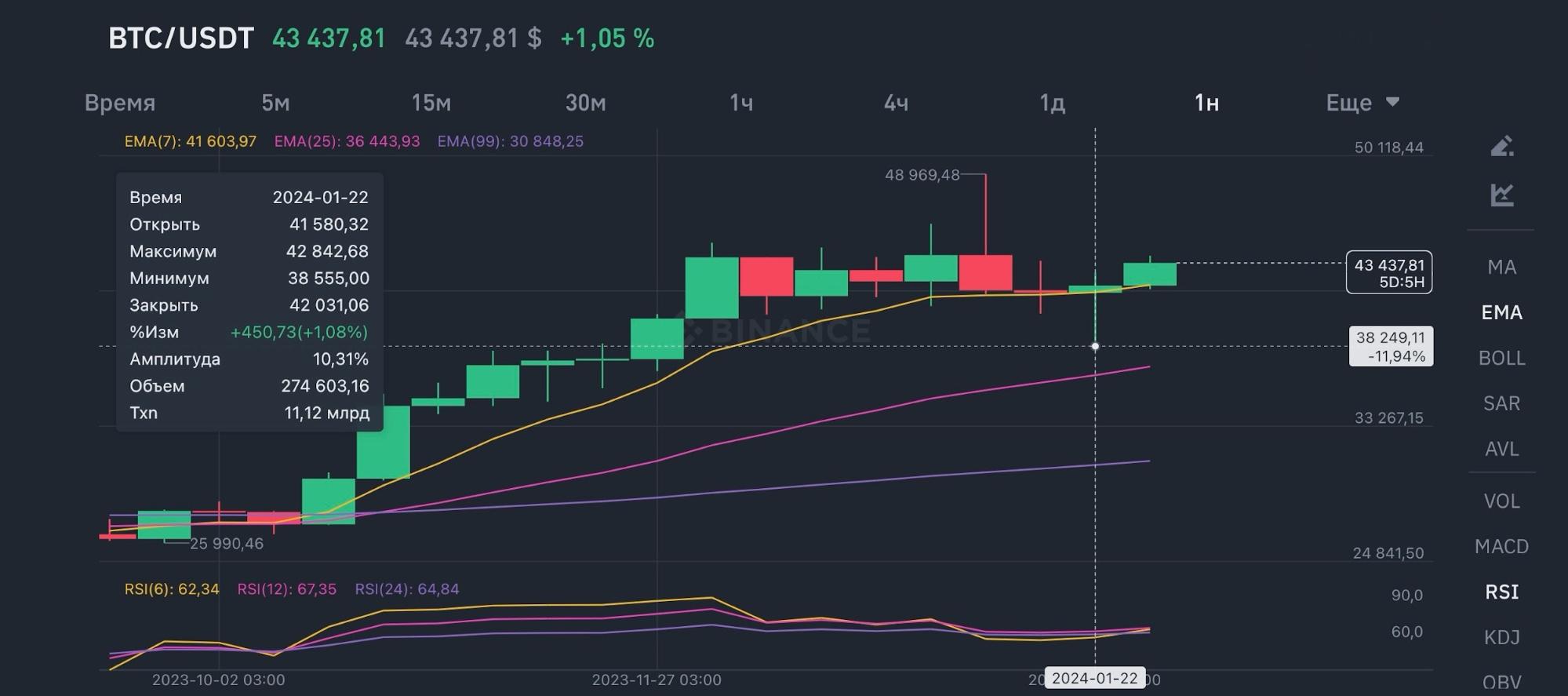Viewport: 1568px width, 696px height.
Task: Select the 1д timeframe
Action: pyautogui.click(x=1052, y=103)
